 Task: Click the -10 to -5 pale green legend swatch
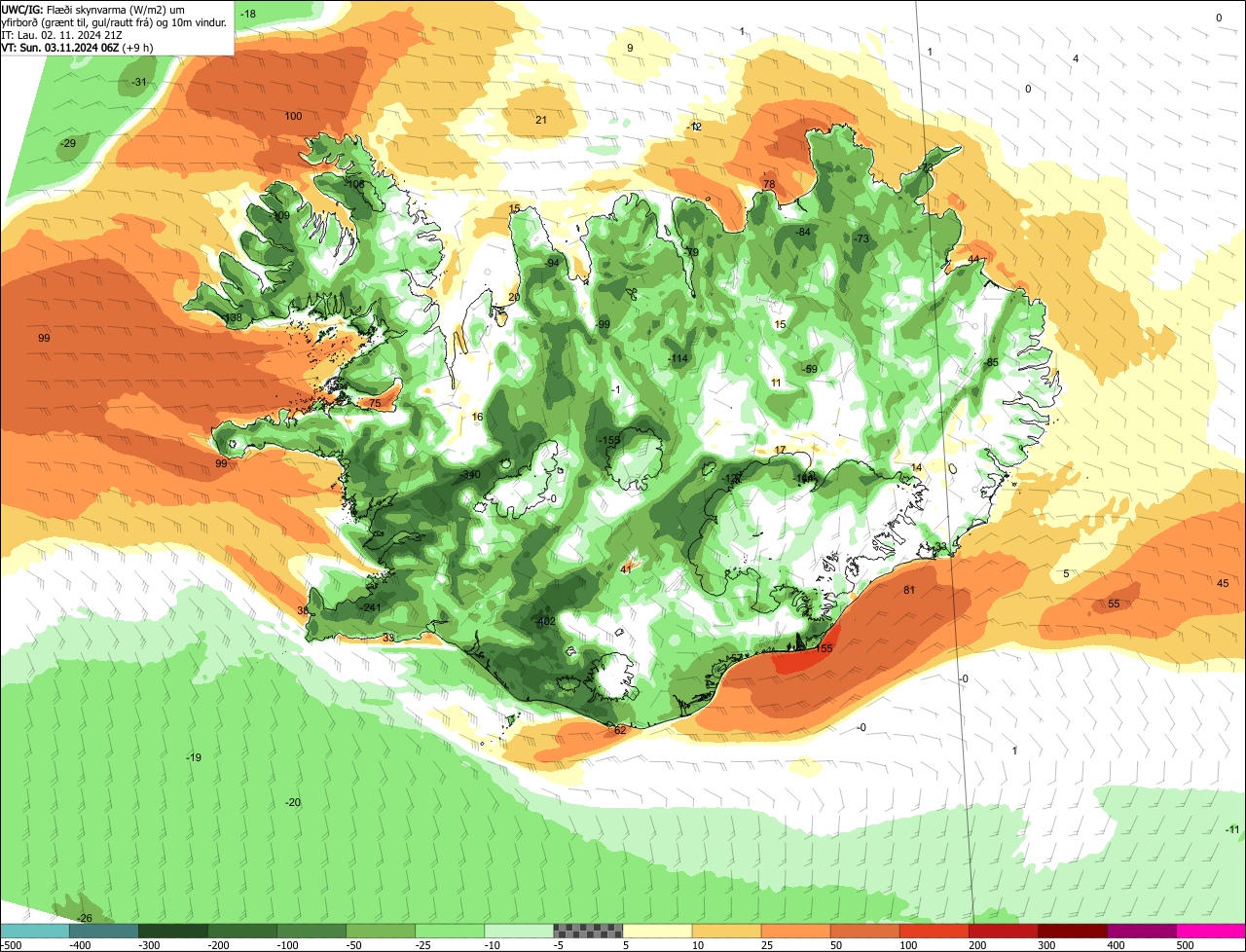[519, 931]
